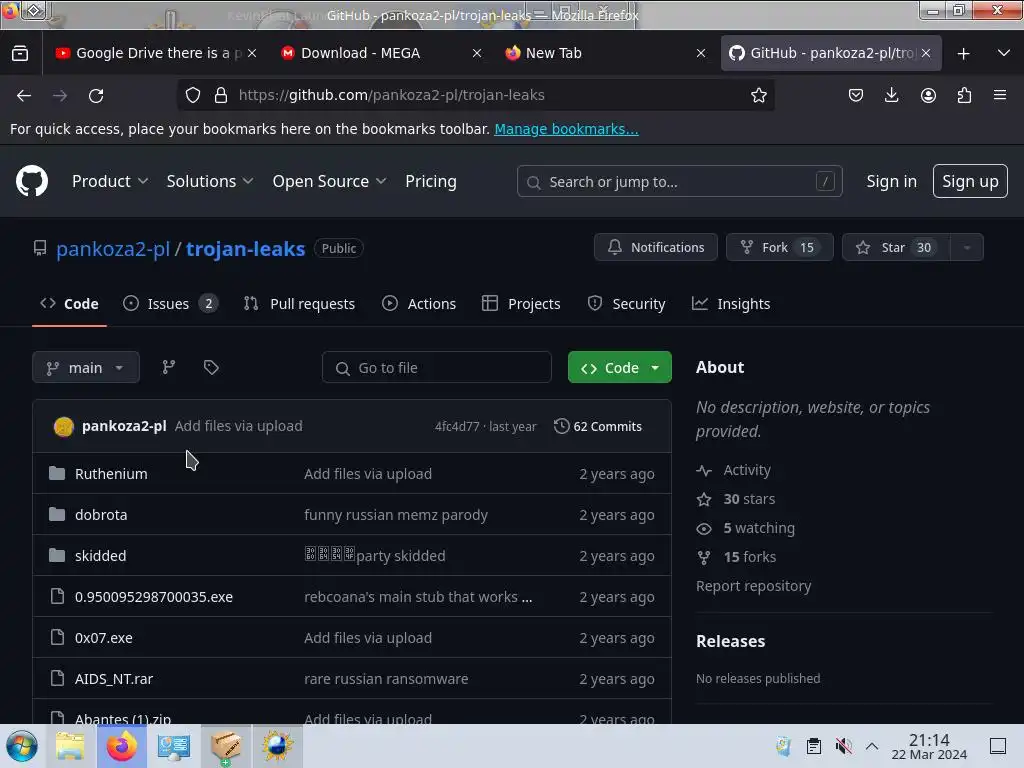The width and height of the screenshot is (1024, 768).
Task: Open the Firefox downloads panel icon
Action: click(891, 95)
